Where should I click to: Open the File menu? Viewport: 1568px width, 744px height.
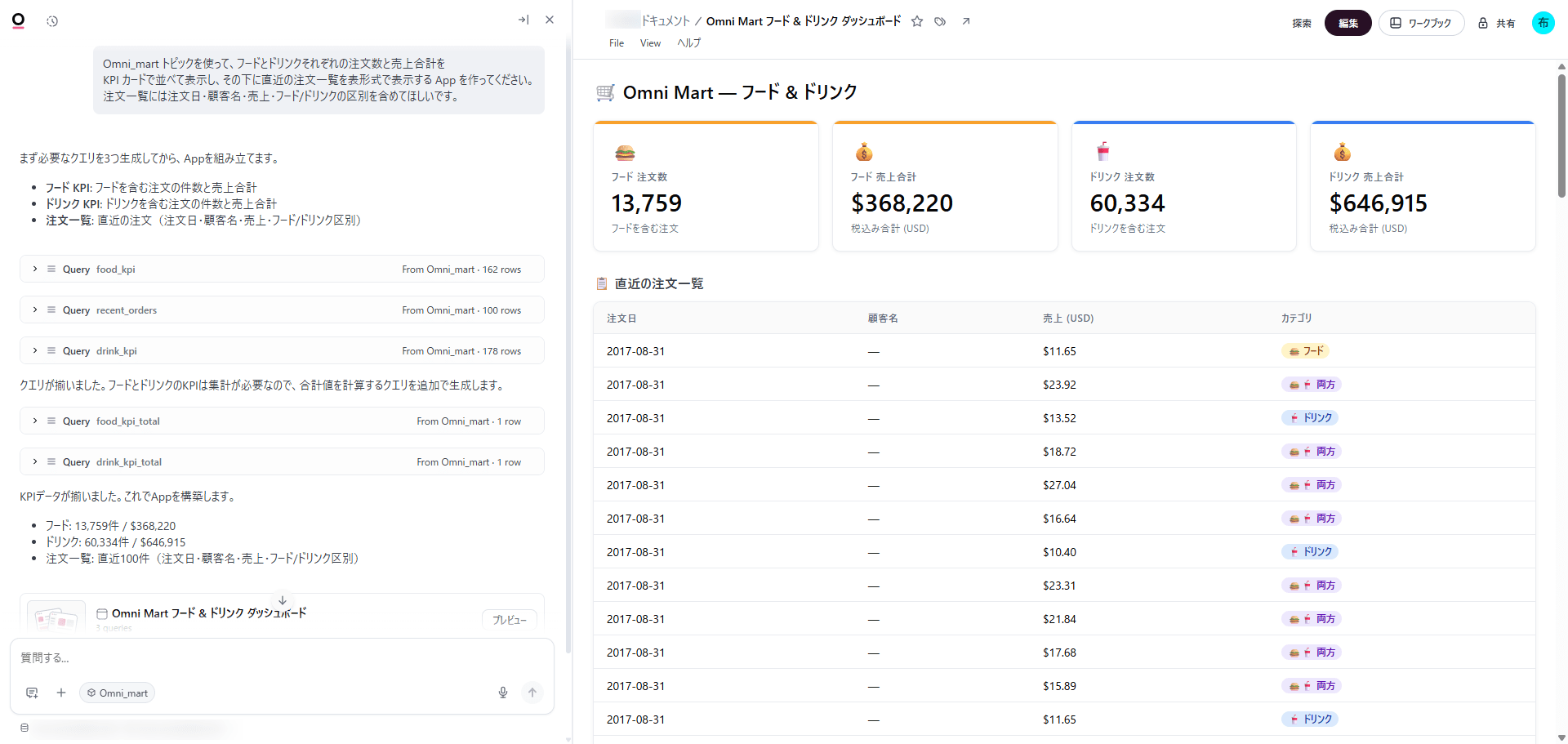point(617,43)
